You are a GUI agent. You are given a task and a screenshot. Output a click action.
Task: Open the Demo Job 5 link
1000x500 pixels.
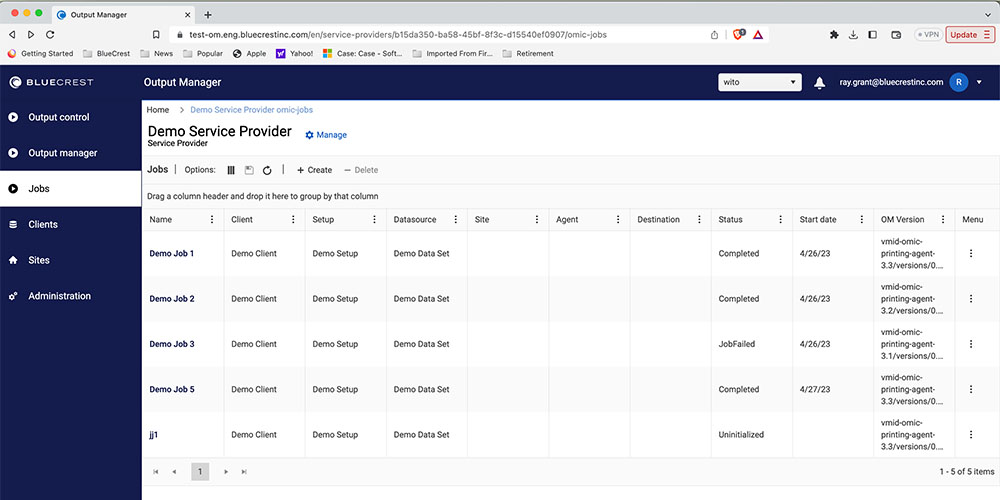point(172,389)
